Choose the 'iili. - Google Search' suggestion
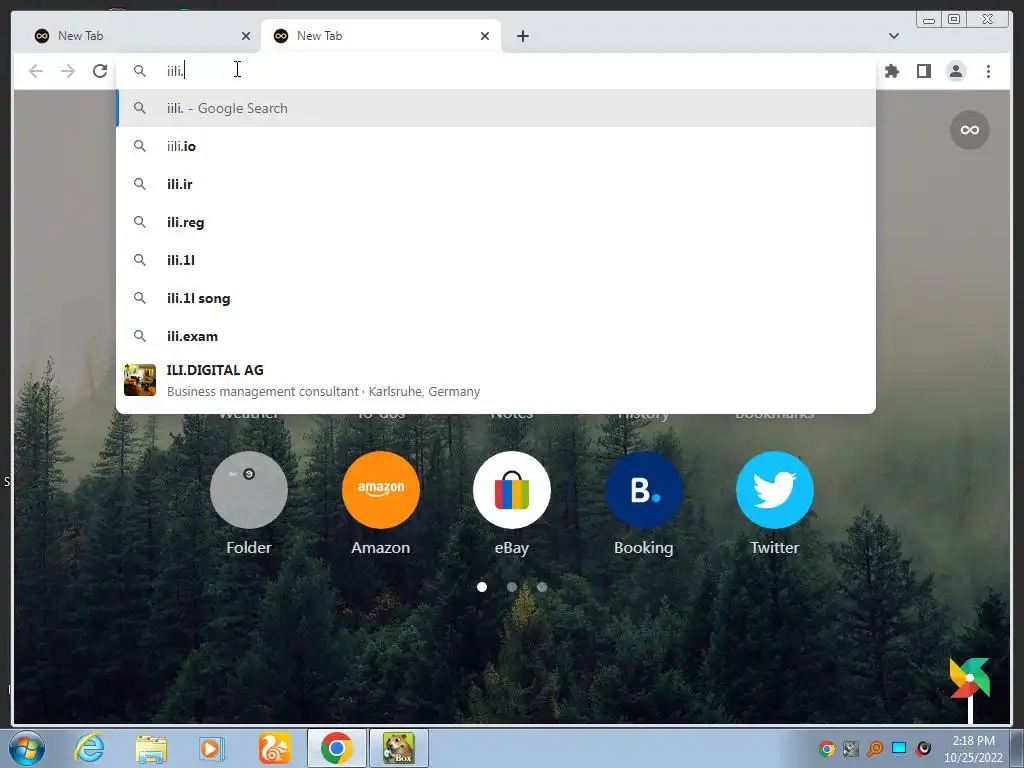 point(496,108)
